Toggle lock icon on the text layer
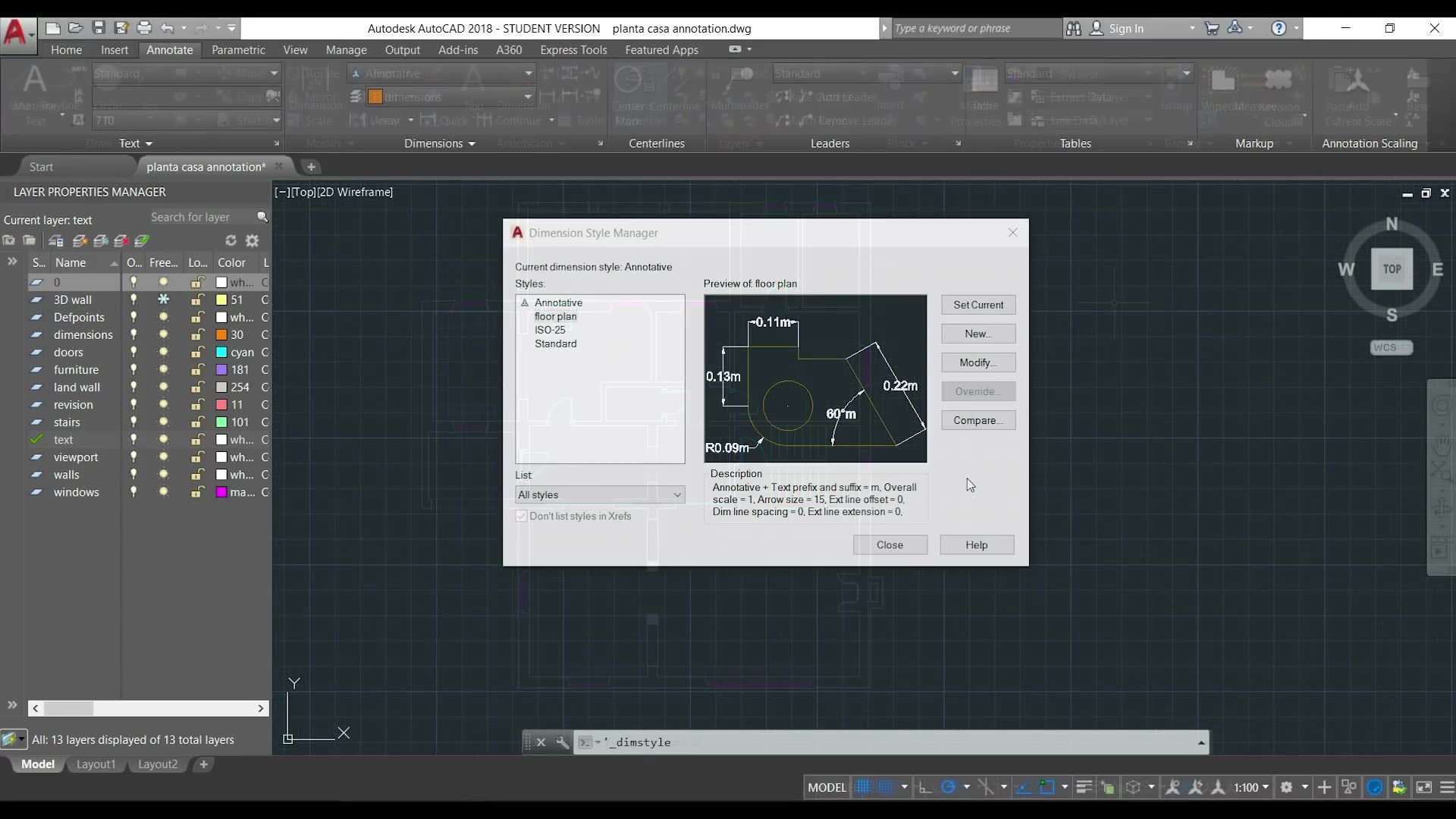The image size is (1456, 819). point(197,439)
